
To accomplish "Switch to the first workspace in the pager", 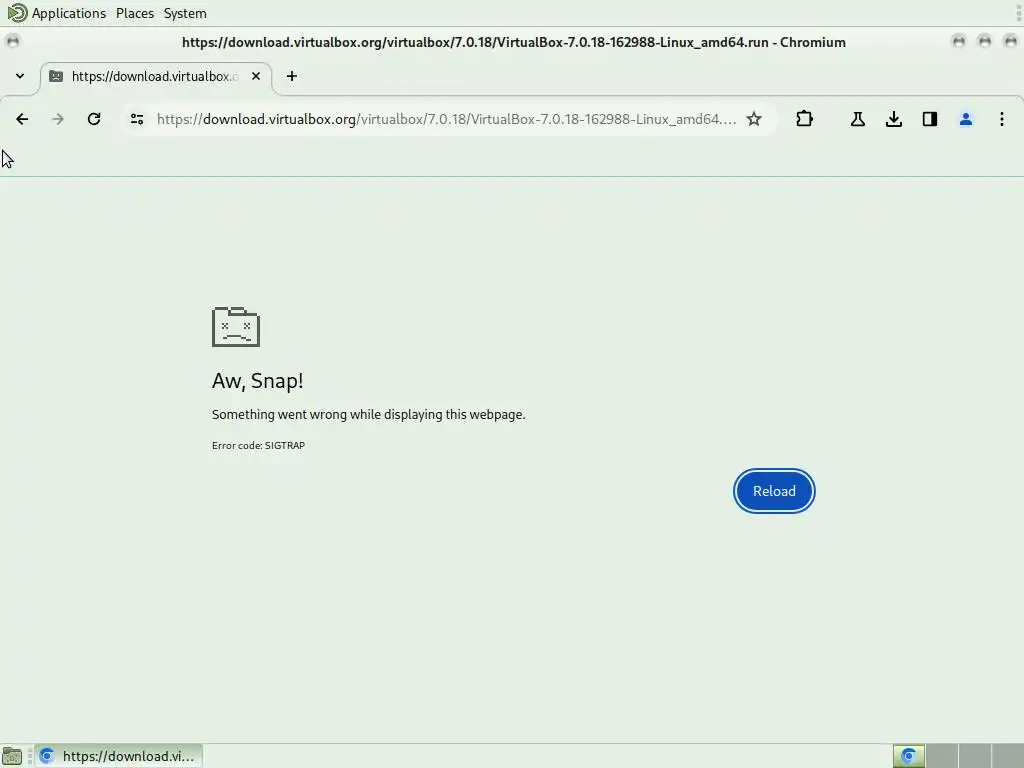I will (908, 756).
